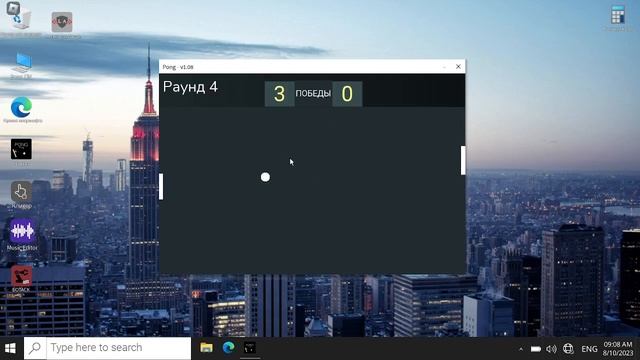This screenshot has height=360, width=640.
Task: Launch Microsoft Edge from the taskbar
Action: click(x=228, y=348)
